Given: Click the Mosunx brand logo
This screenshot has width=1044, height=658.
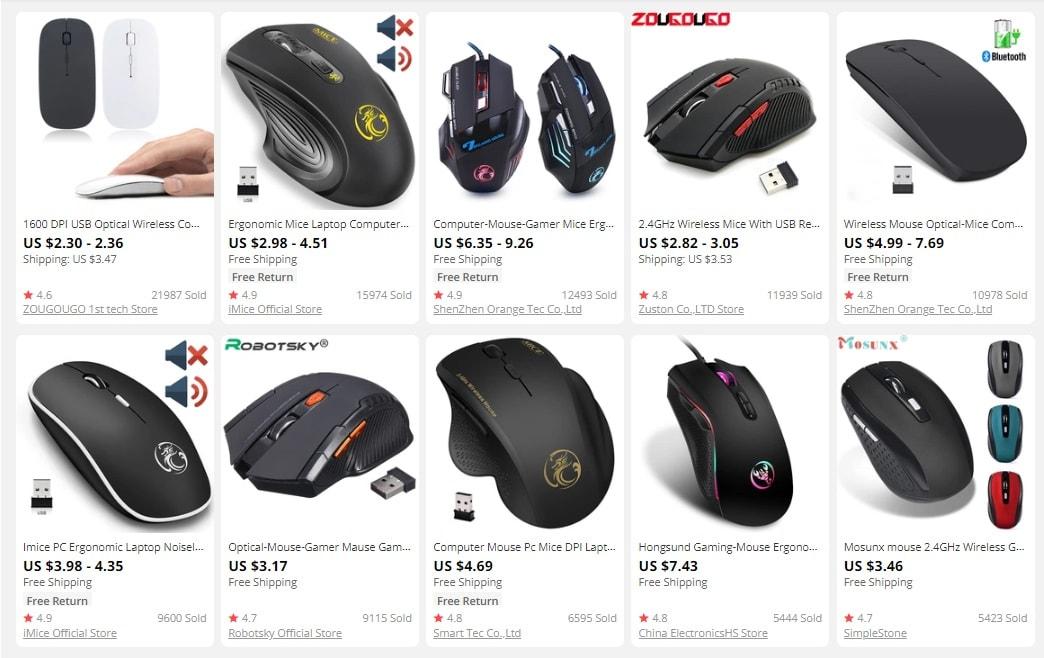Looking at the screenshot, I should click(x=872, y=343).
